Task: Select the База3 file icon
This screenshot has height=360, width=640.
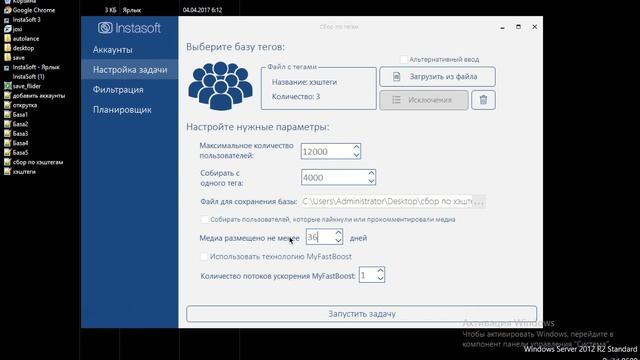Action: [7, 133]
